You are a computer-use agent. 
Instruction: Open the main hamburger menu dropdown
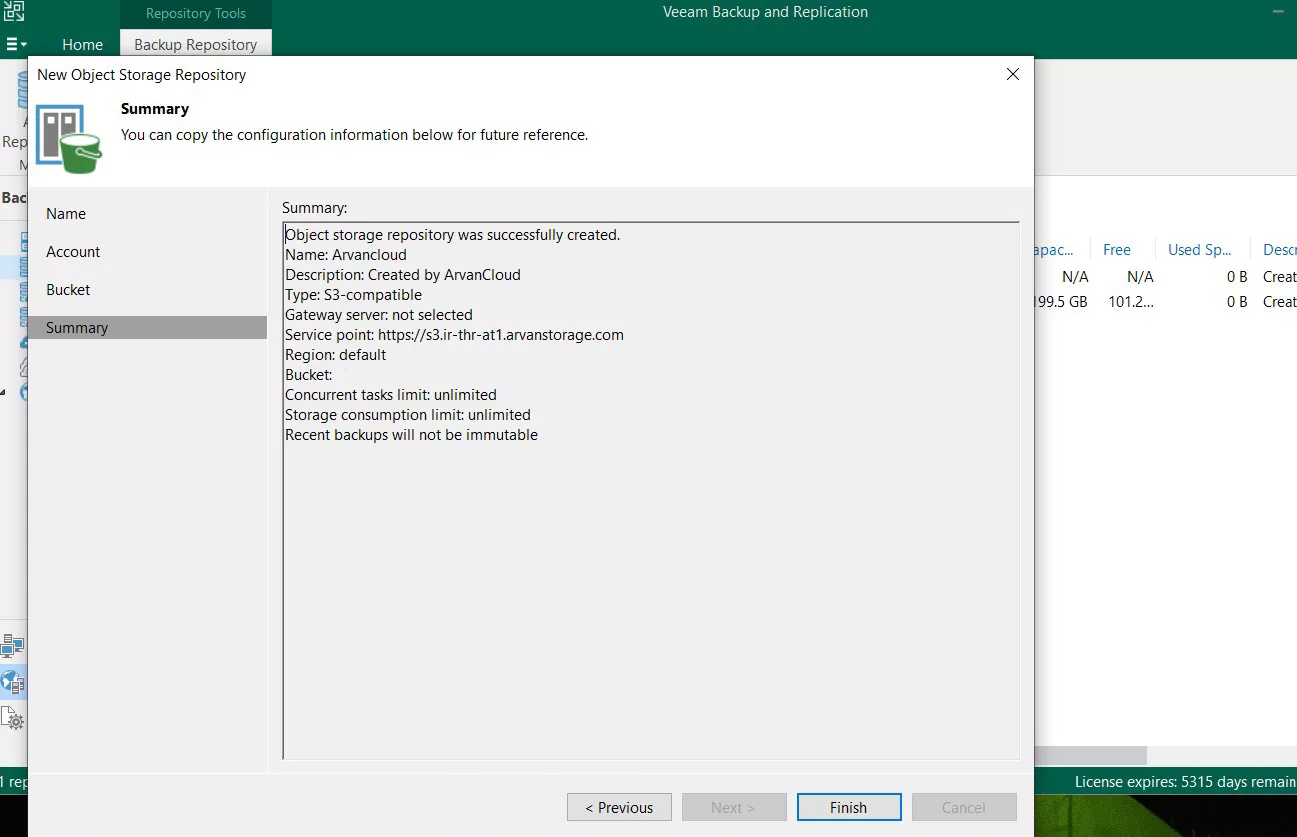[x=16, y=44]
